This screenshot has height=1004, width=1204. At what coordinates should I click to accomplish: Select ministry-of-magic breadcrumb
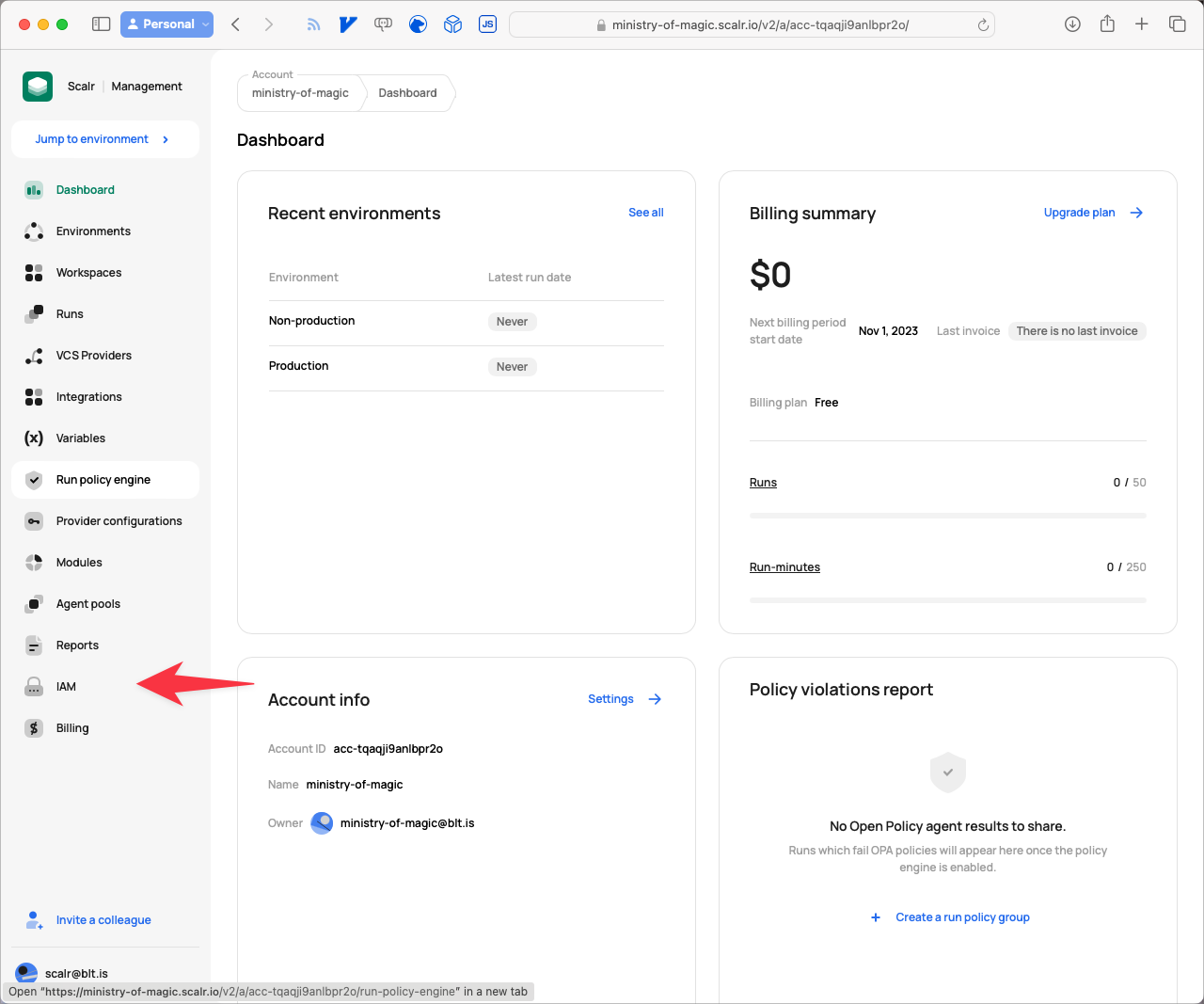pyautogui.click(x=300, y=93)
